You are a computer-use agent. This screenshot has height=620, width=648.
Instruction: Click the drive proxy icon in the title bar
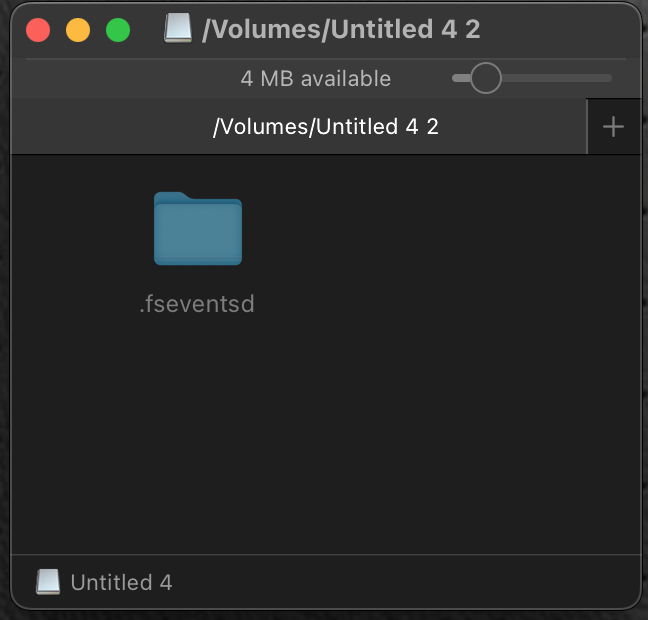178,28
